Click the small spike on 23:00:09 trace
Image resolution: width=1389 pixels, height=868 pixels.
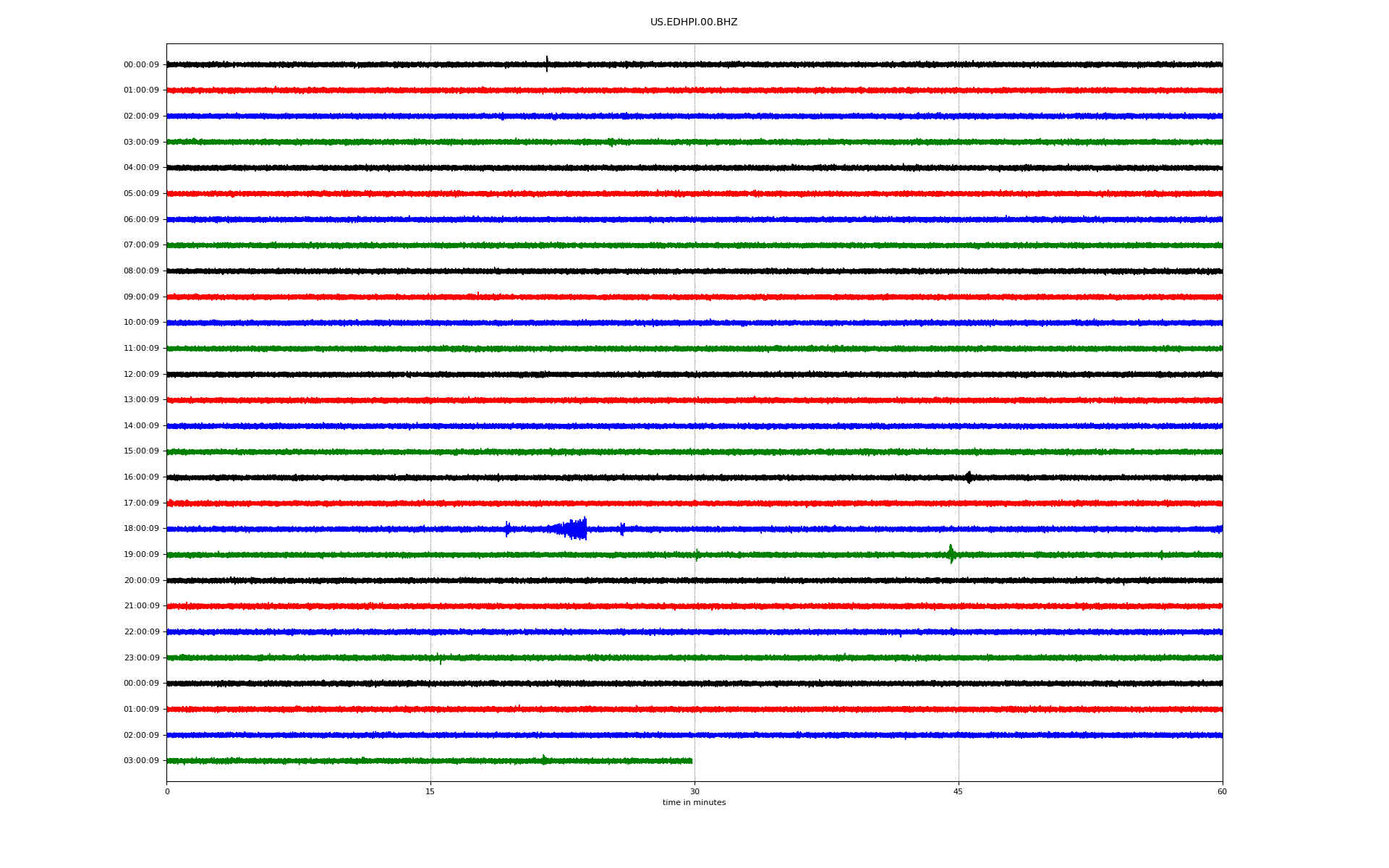click(x=440, y=658)
